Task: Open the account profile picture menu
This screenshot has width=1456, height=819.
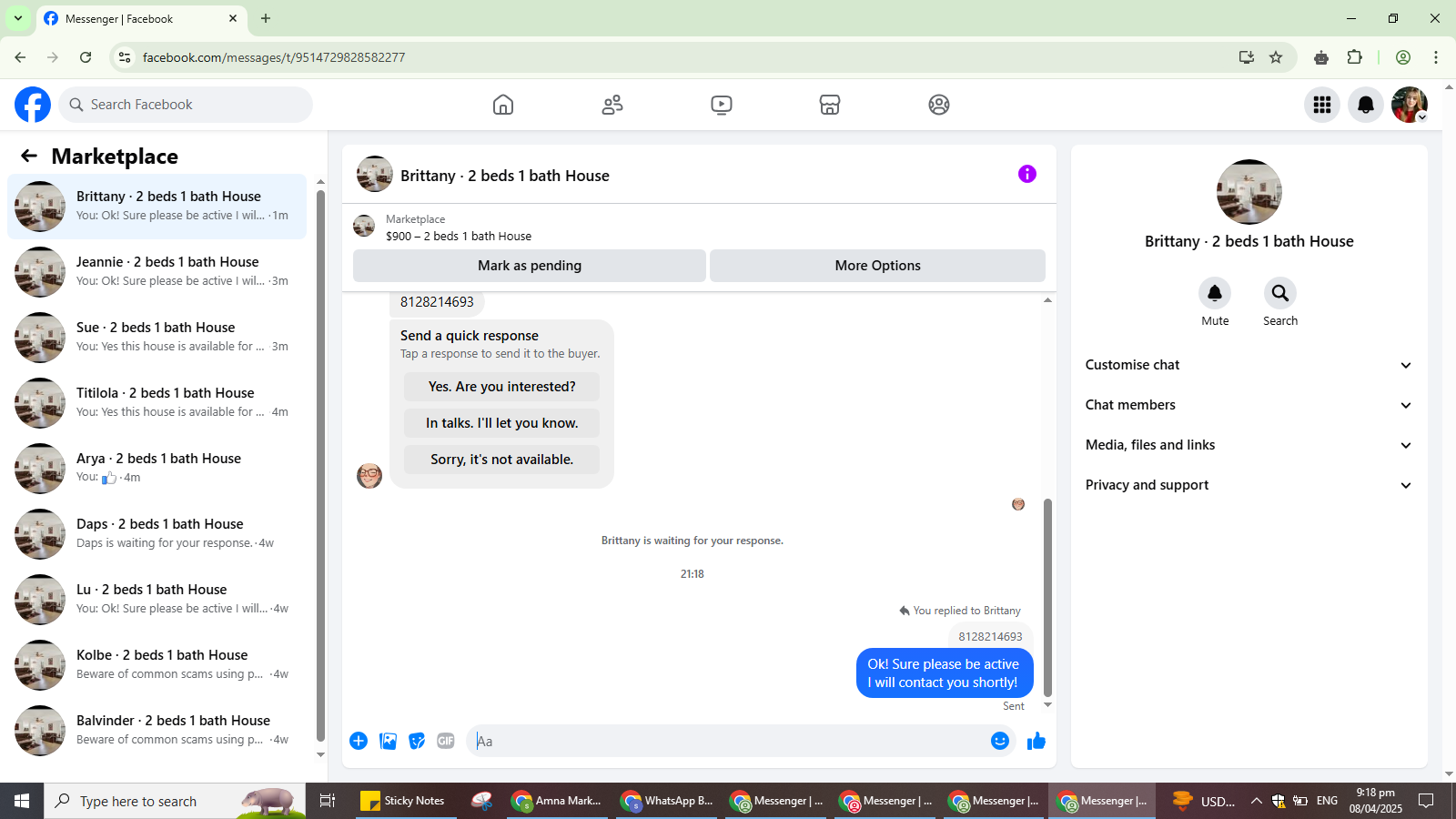Action: tap(1410, 105)
